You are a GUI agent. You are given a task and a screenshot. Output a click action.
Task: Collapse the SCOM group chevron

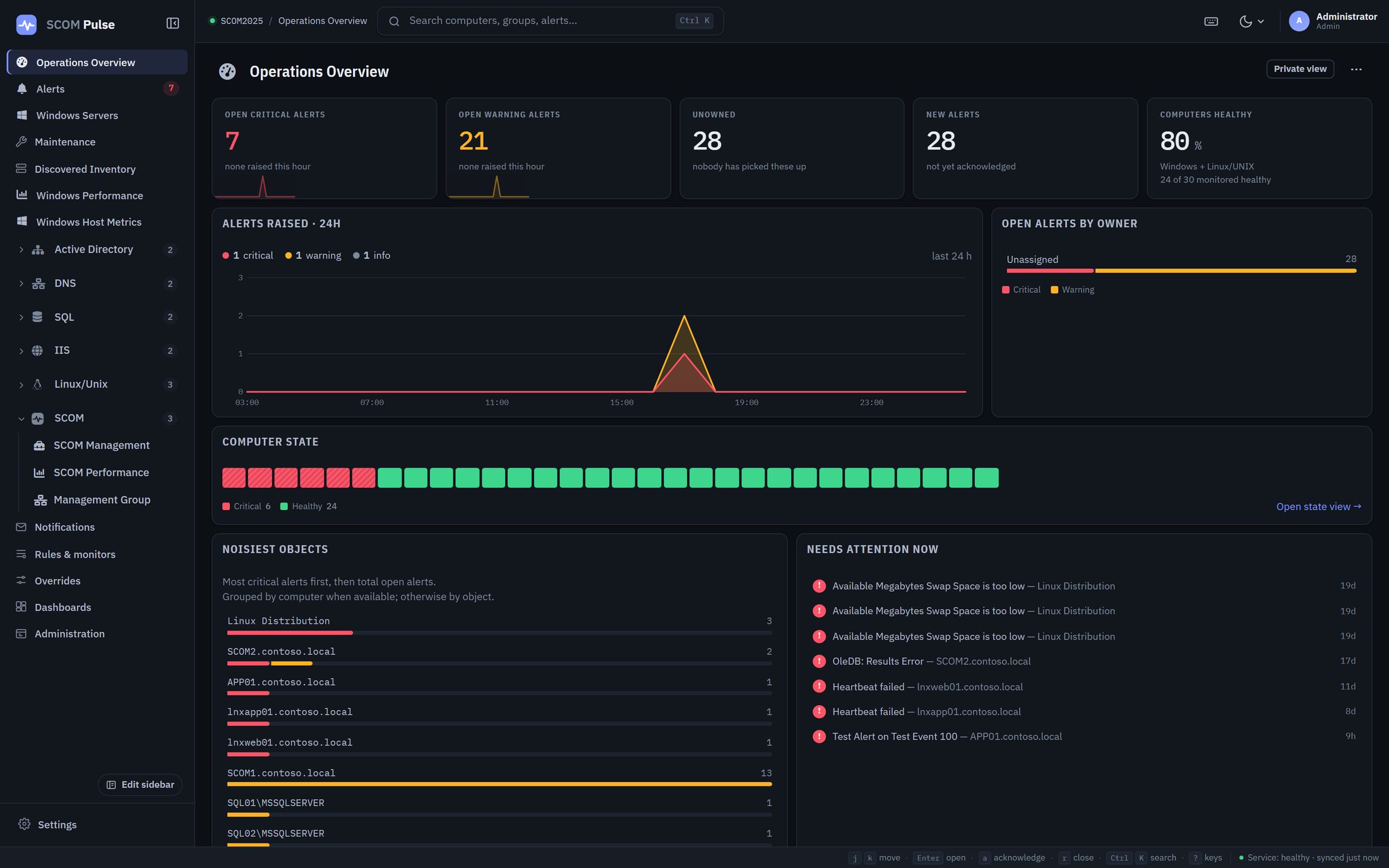point(21,419)
